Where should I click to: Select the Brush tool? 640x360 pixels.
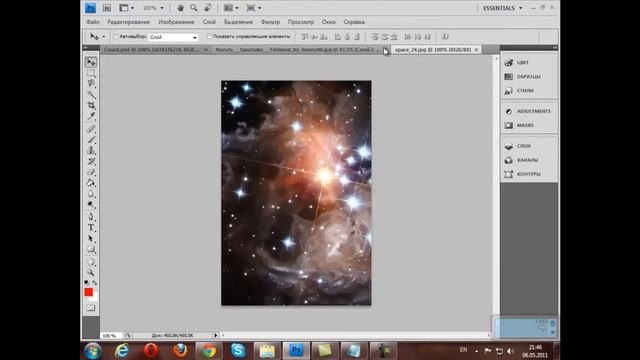[91, 140]
